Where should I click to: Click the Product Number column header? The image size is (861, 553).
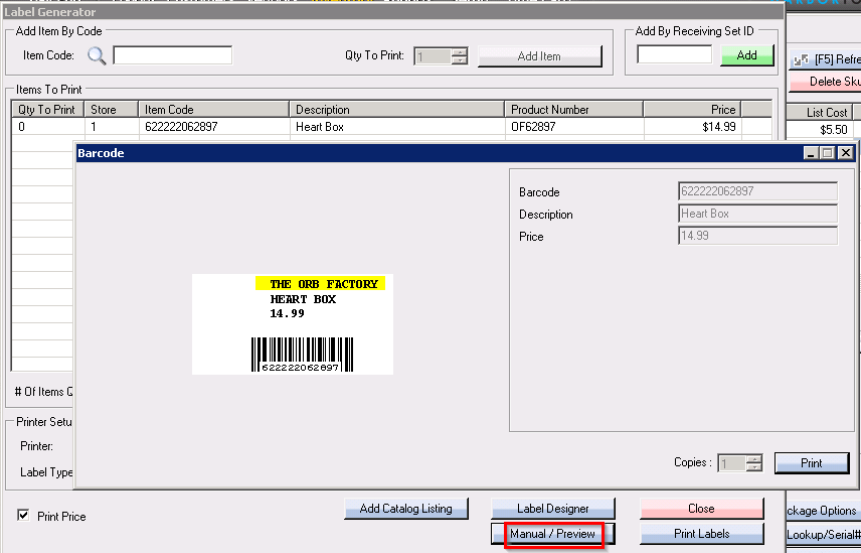tap(574, 109)
